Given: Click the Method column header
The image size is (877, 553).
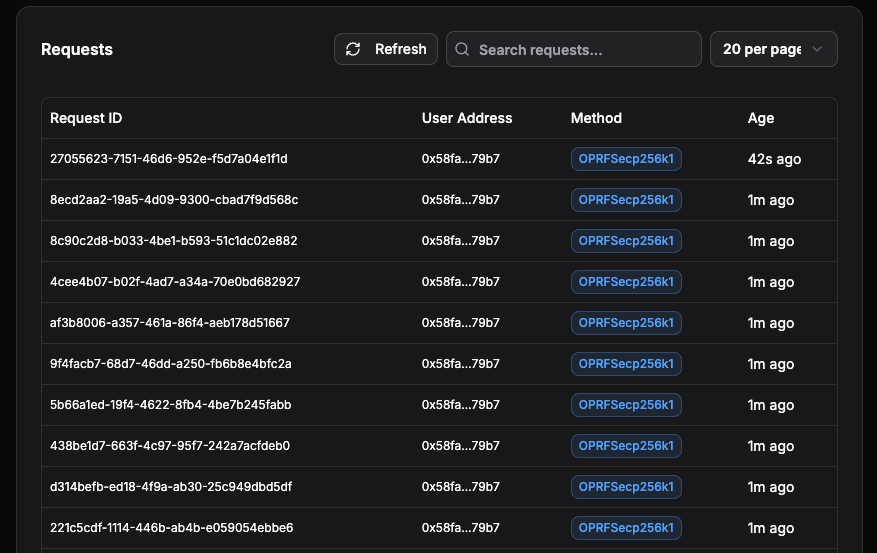Looking at the screenshot, I should coord(596,118).
